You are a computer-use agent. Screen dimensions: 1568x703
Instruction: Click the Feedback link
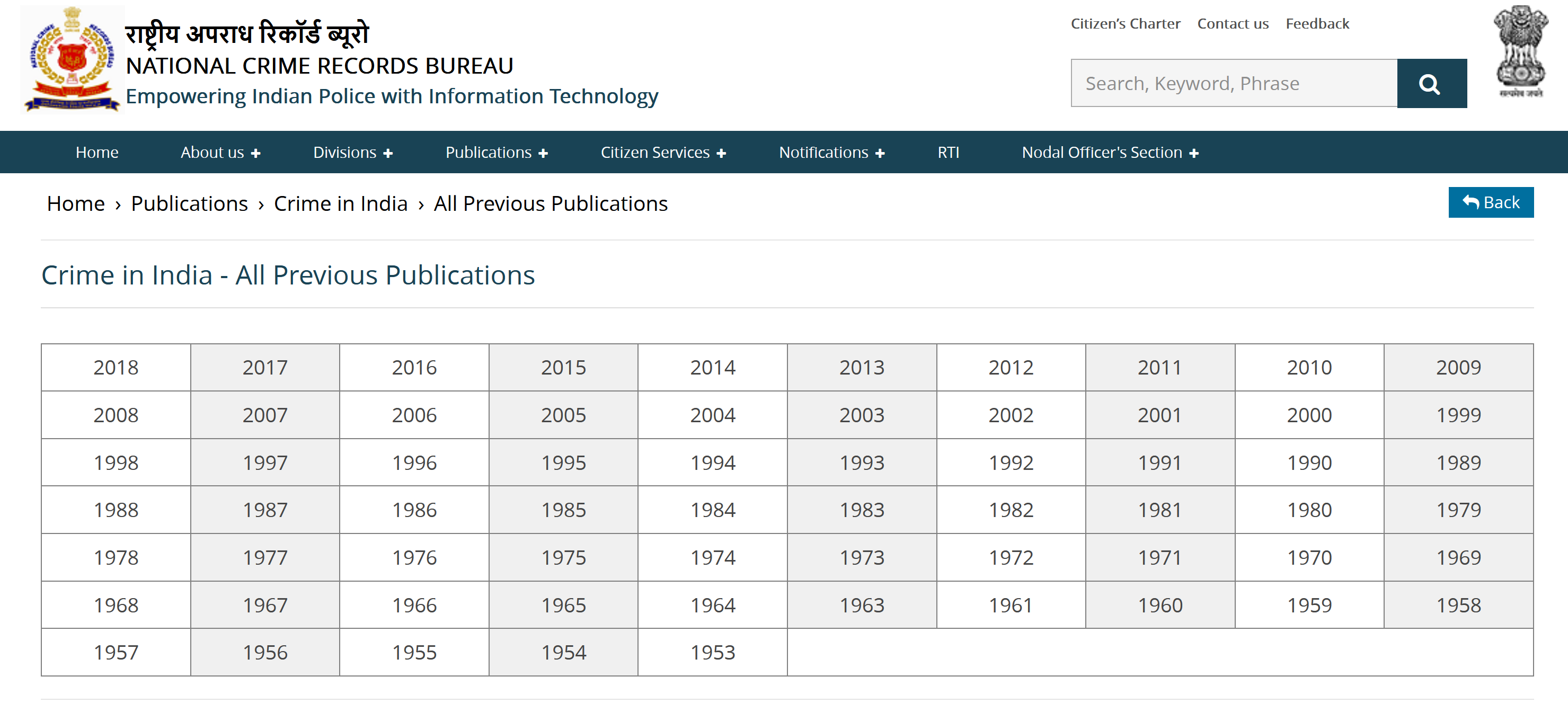[1317, 24]
